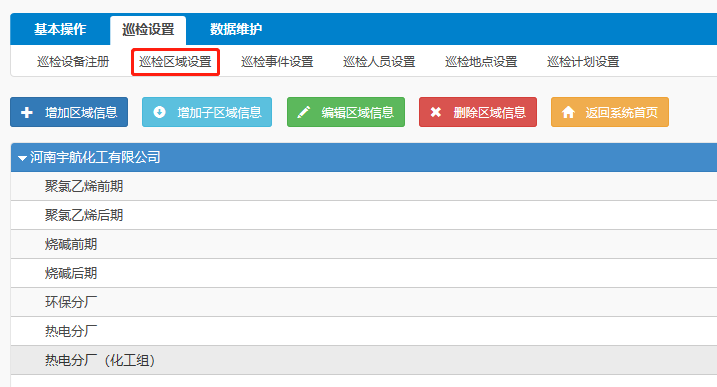Click the X icon on 删除区域信息
Image resolution: width=717 pixels, height=387 pixels.
436,112
